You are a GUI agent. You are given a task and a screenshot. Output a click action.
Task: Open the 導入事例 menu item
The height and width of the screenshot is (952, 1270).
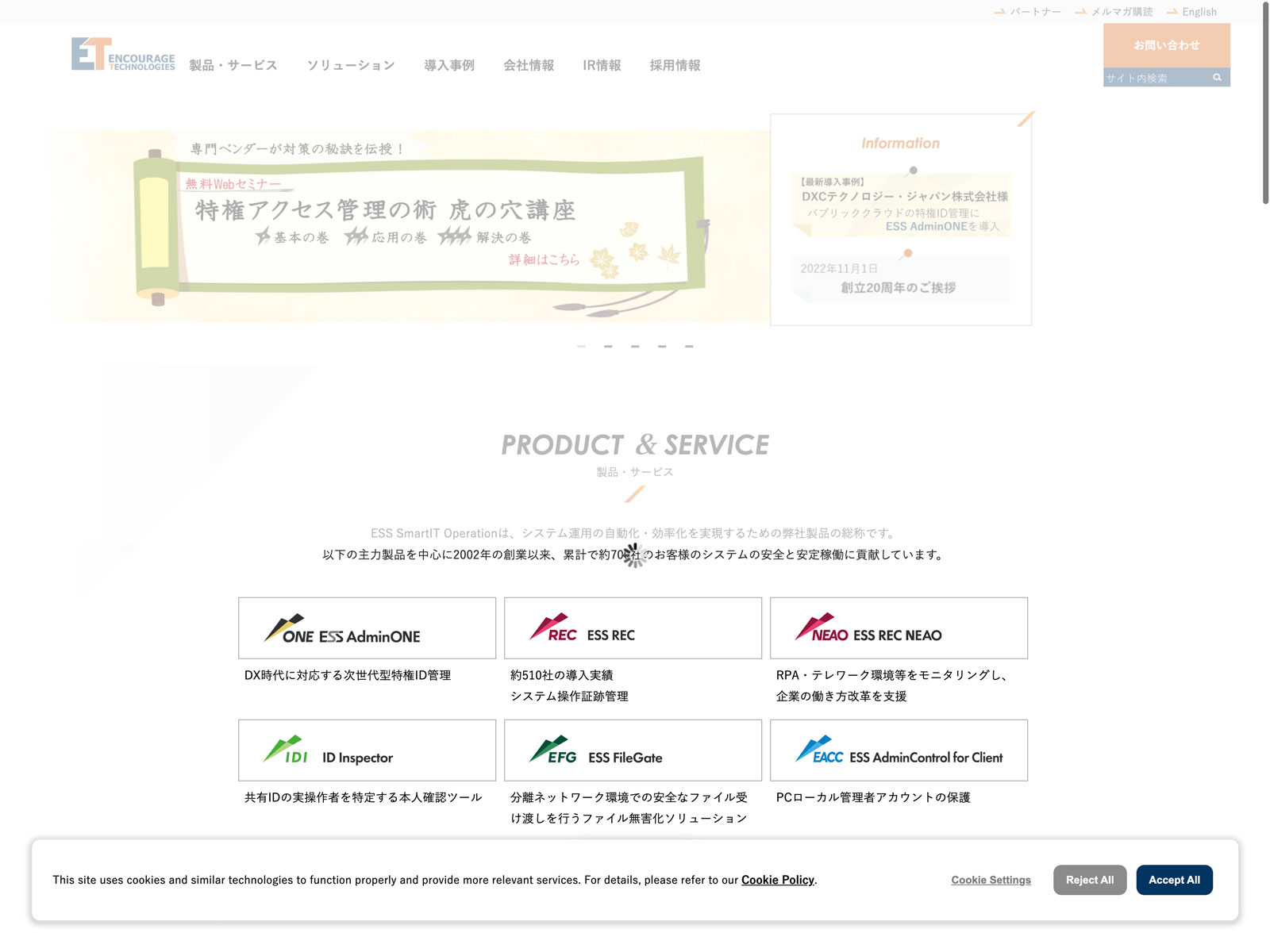click(x=449, y=66)
